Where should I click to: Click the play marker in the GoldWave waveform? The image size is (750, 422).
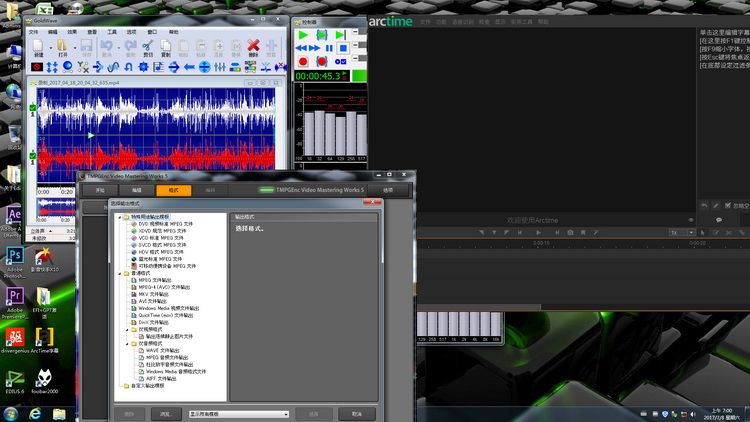(x=91, y=136)
